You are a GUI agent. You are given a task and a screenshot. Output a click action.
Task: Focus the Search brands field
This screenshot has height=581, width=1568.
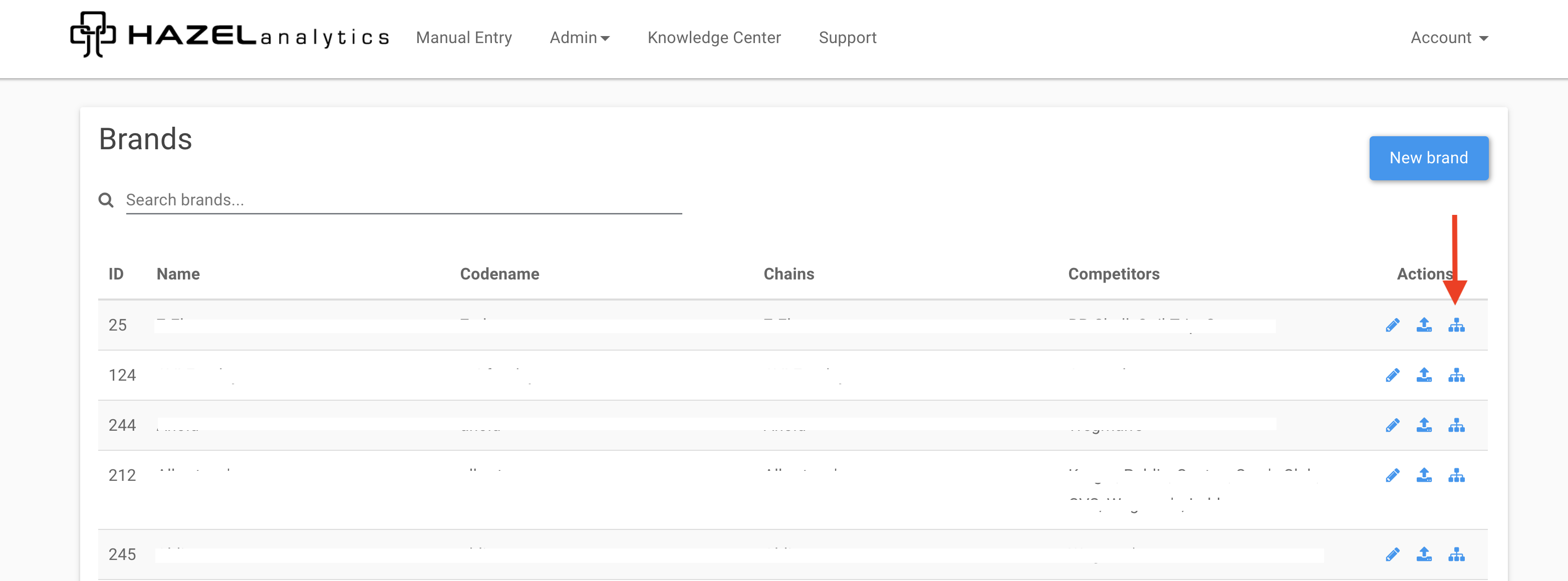click(403, 200)
